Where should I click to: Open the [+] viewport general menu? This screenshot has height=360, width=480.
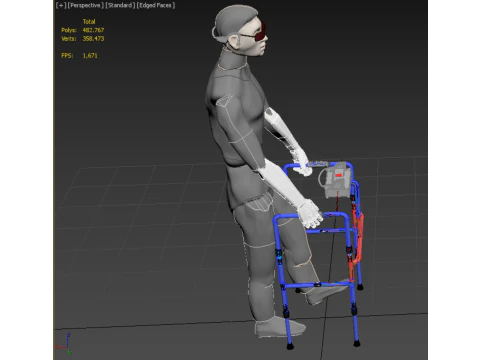(61, 5)
